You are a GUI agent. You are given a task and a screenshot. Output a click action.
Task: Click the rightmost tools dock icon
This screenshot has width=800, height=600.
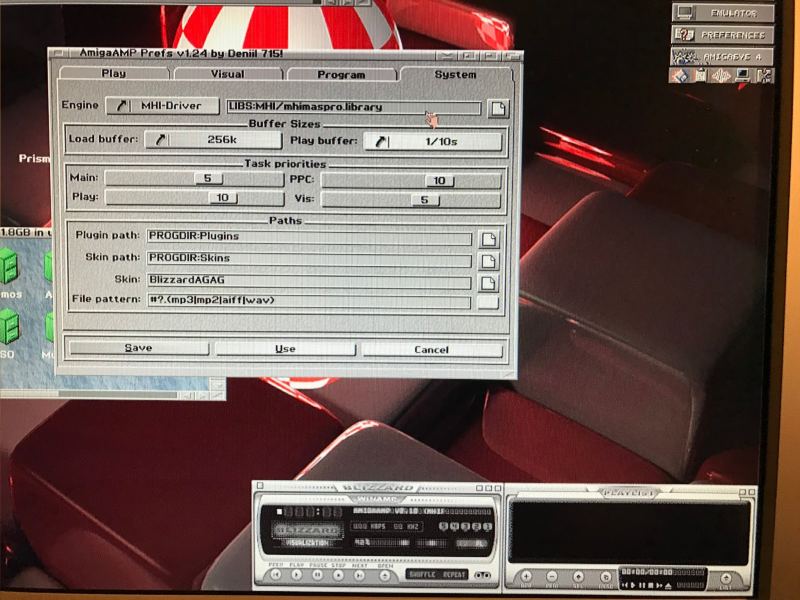point(764,76)
